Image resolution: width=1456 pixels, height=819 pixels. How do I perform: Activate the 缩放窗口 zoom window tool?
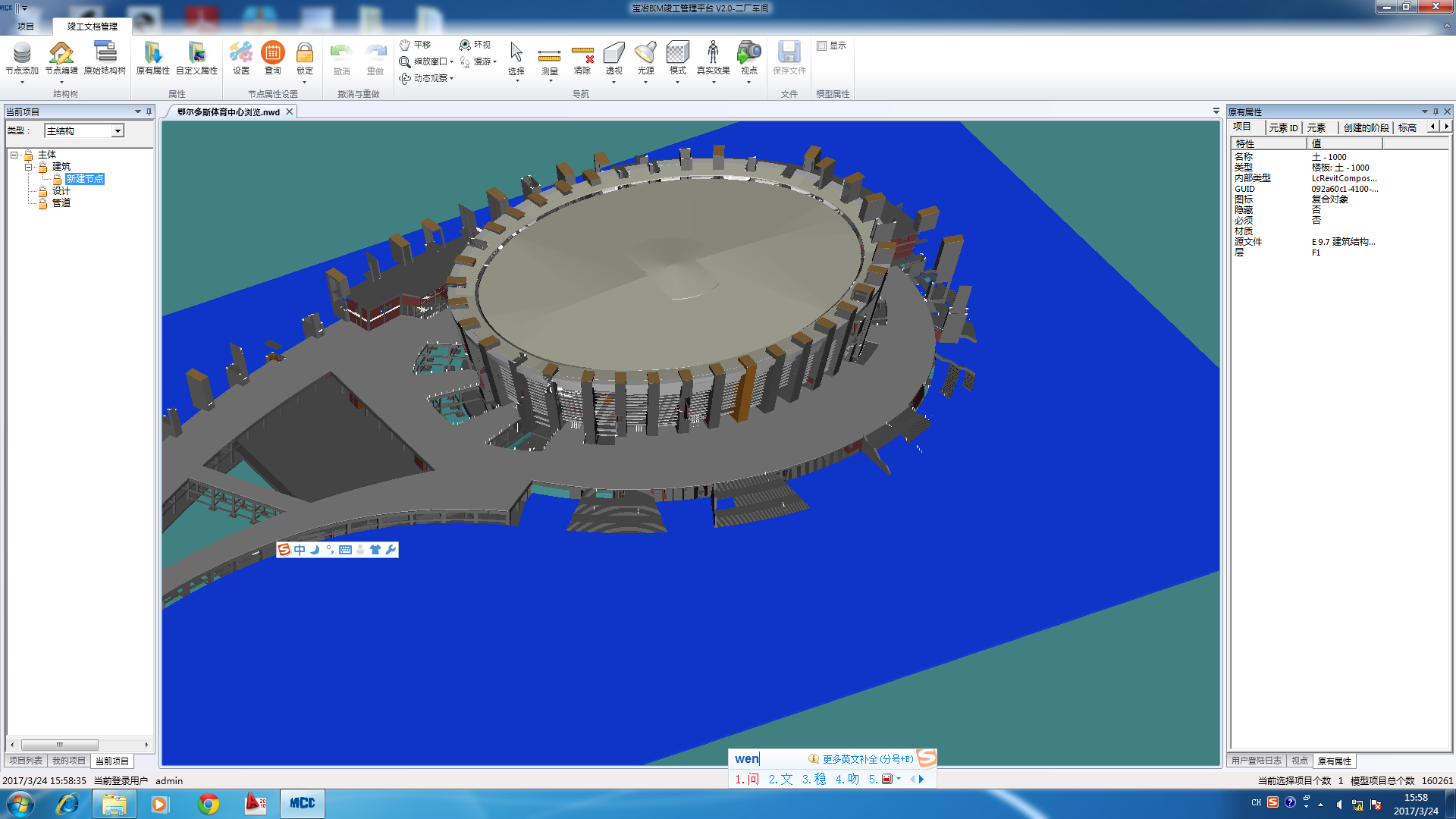(423, 61)
